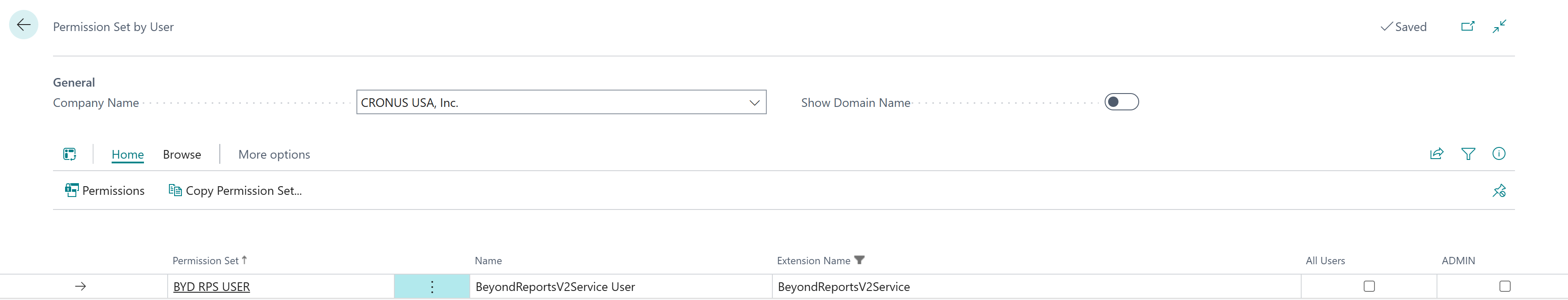1568x300 pixels.
Task: Show the information FactBox icon
Action: click(1499, 154)
